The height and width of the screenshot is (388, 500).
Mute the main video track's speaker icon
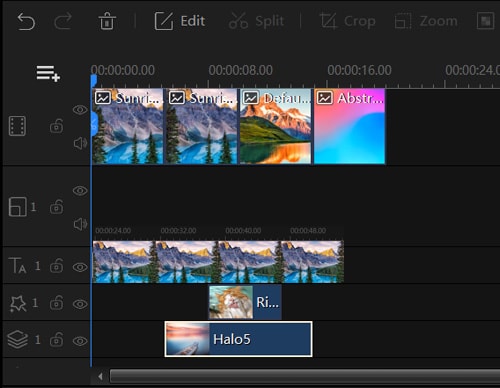80,143
